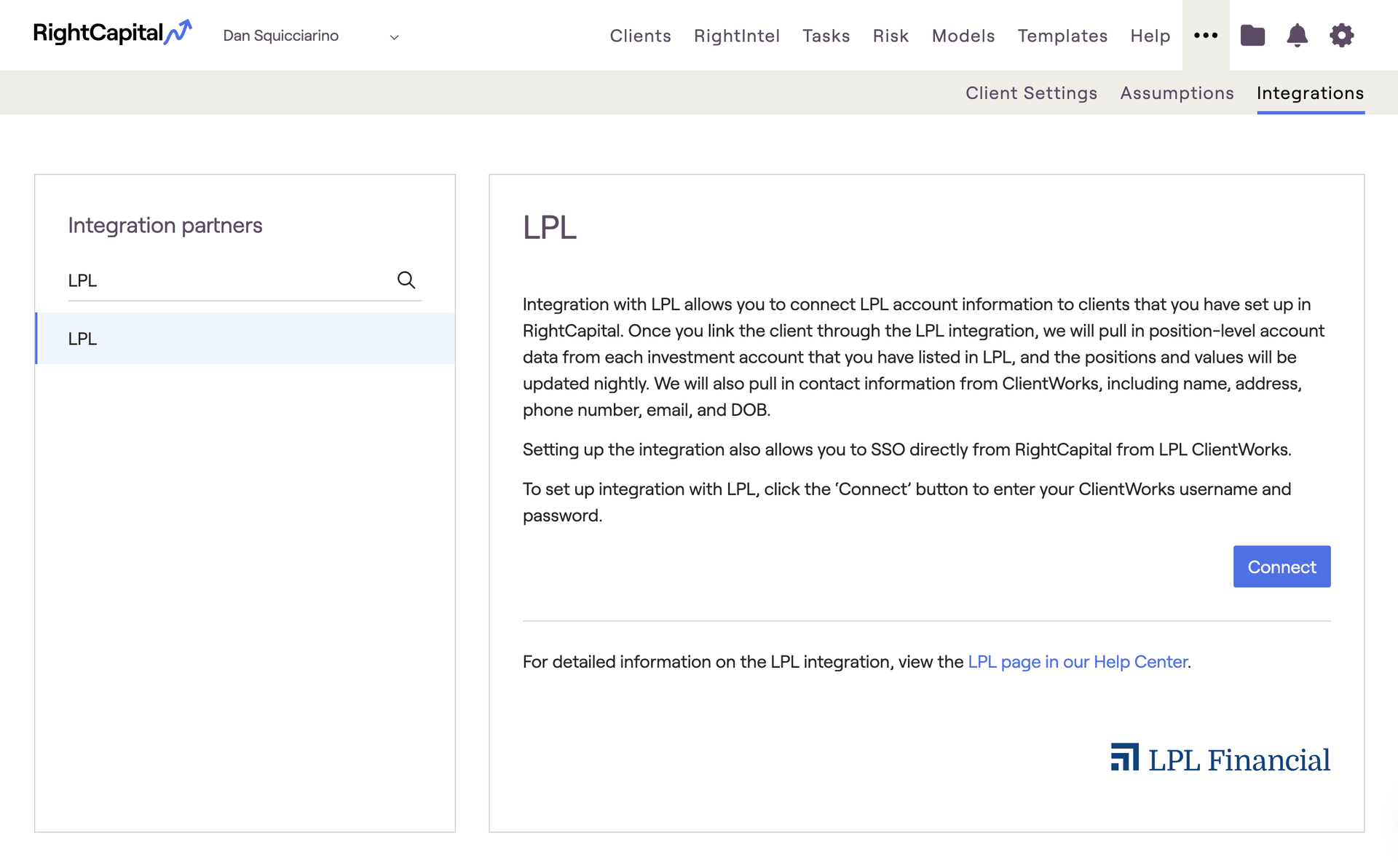
Task: Open the folder vault icon
Action: pos(1252,35)
